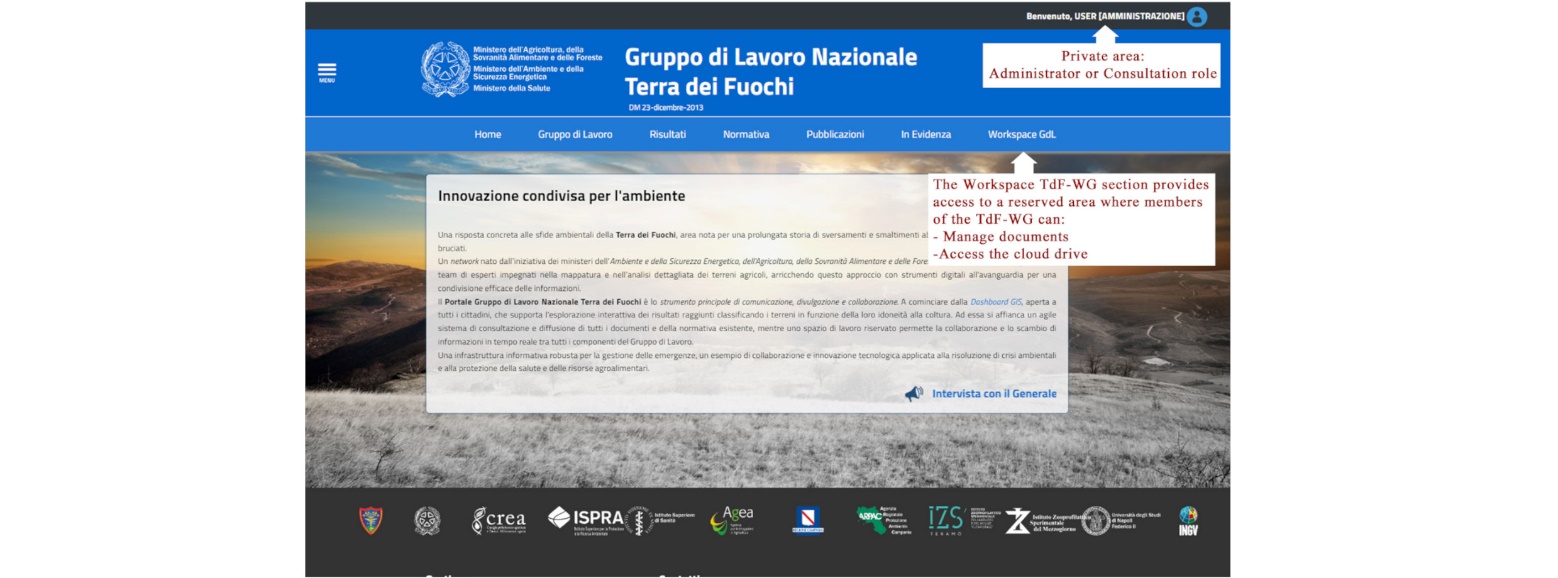
Task: Click the Agea logo in footer
Action: coord(732,520)
